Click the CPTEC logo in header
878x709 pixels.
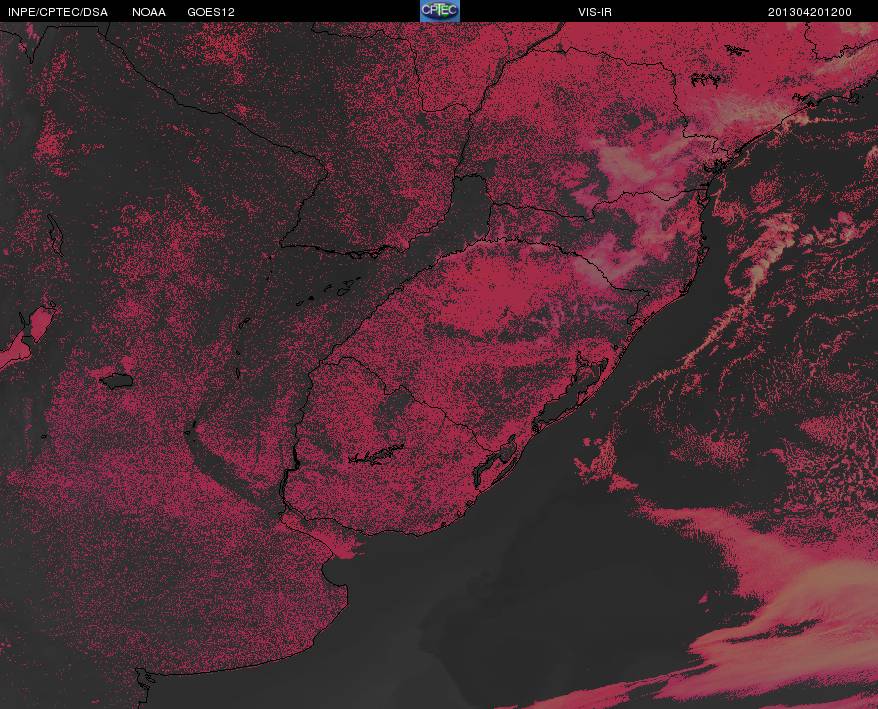[x=440, y=11]
